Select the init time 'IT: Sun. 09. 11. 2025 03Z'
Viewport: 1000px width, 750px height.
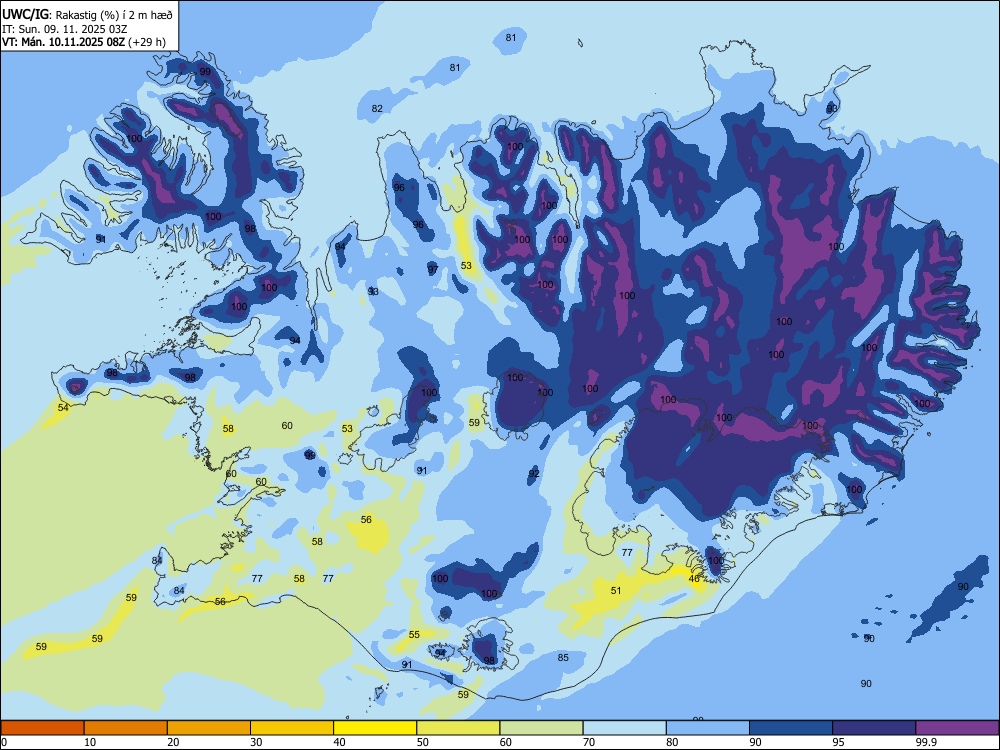[64, 29]
